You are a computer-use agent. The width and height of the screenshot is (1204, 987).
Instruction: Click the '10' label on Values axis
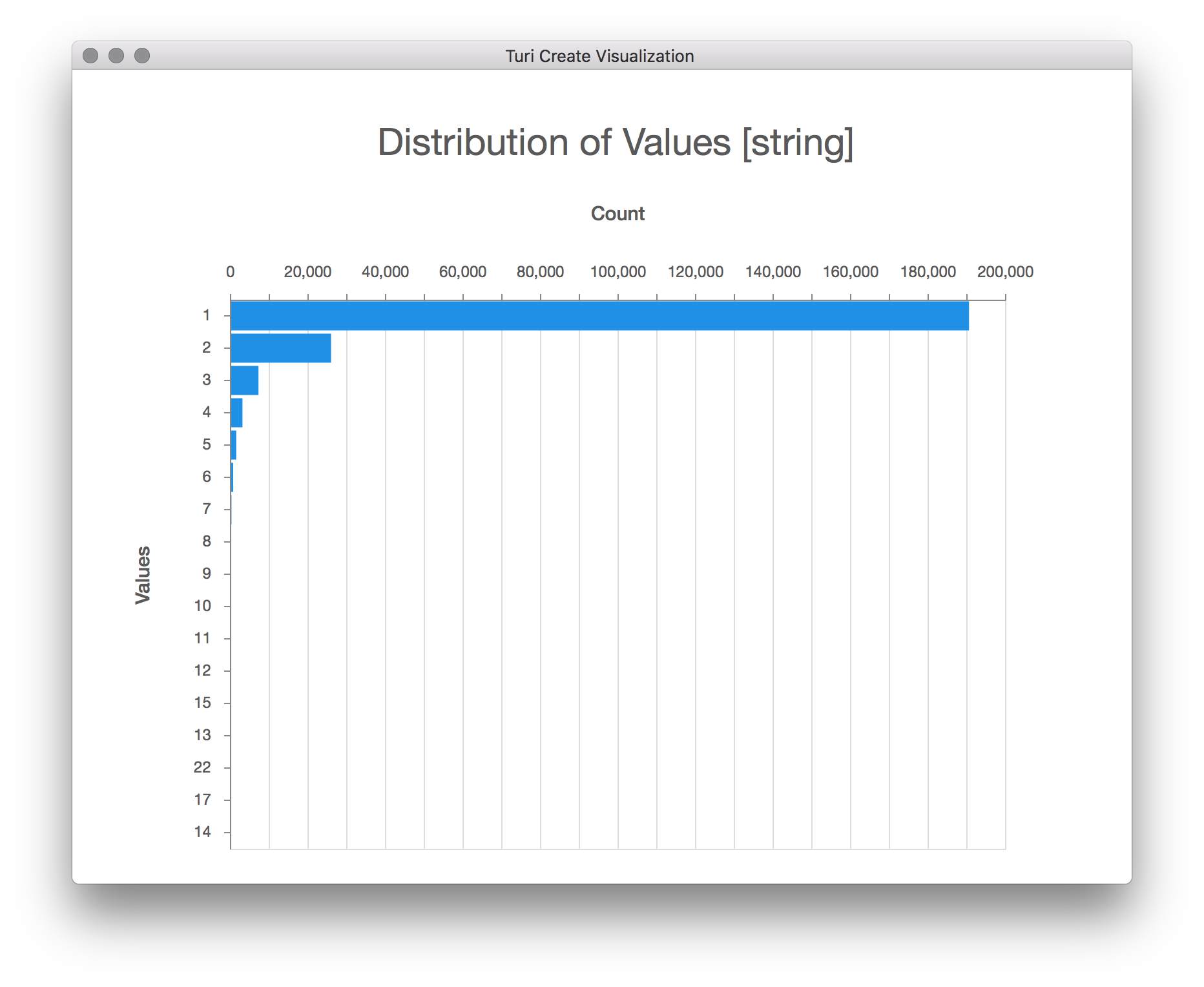pos(202,606)
